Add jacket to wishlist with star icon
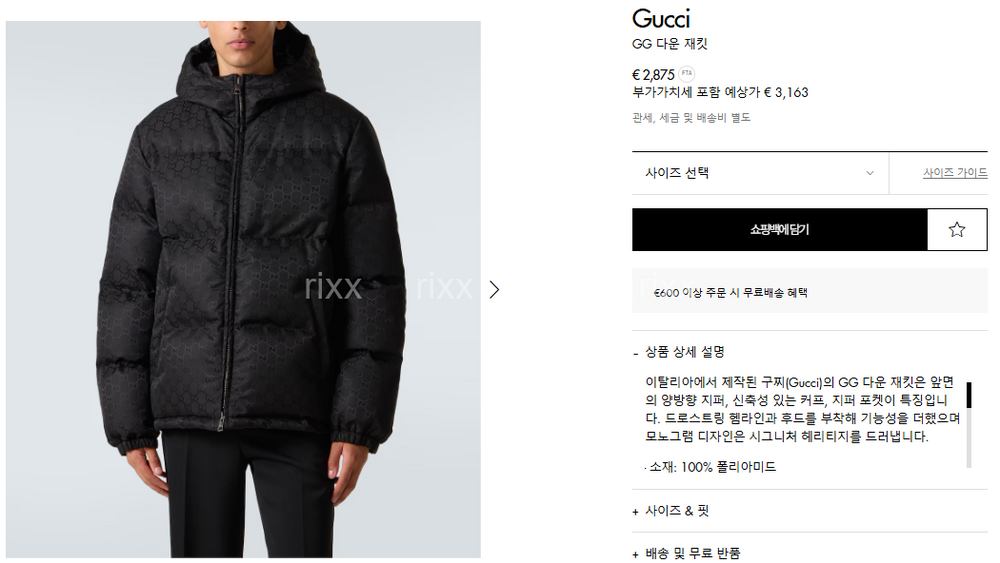 [x=957, y=230]
